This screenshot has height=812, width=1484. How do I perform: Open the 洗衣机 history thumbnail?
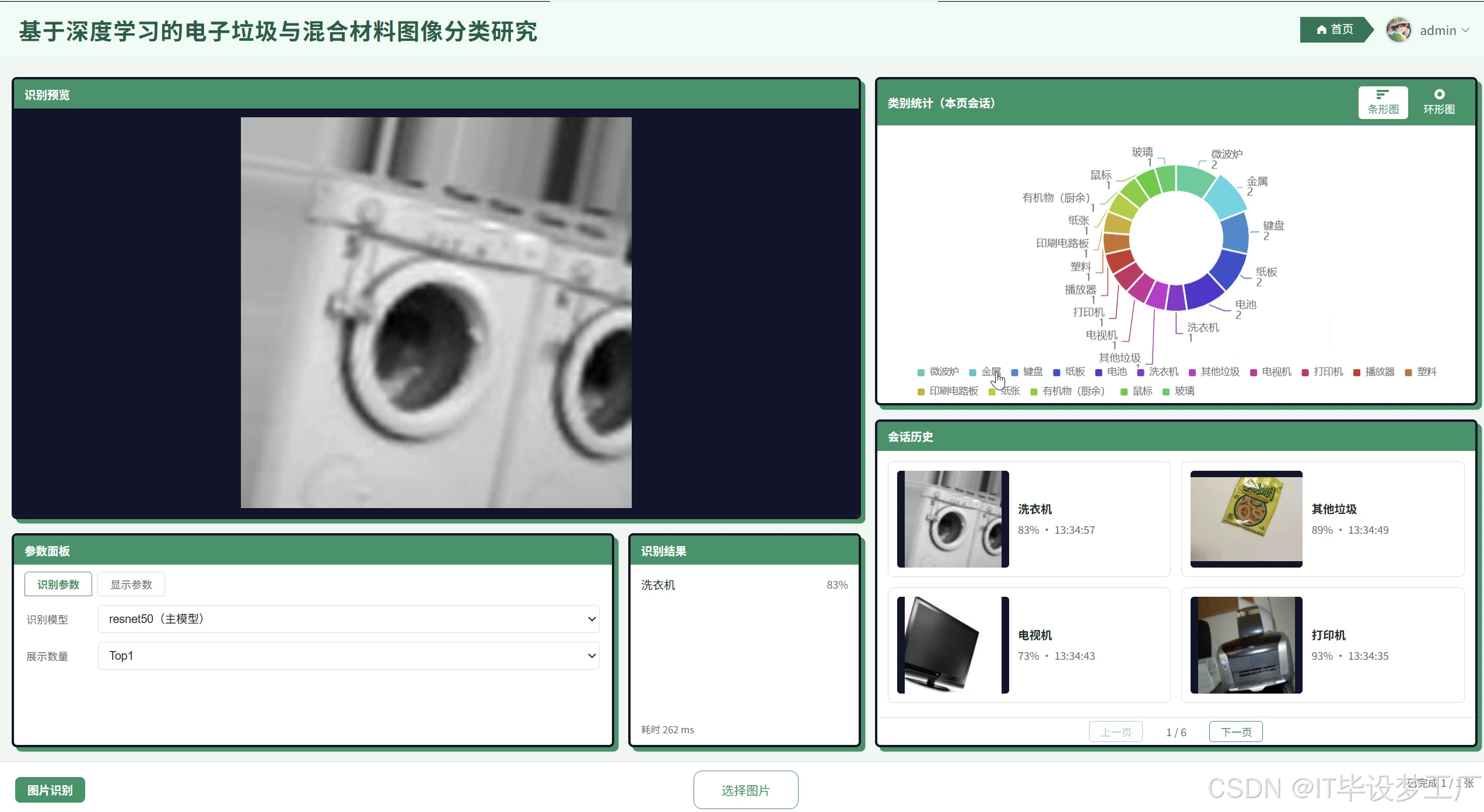coord(953,519)
